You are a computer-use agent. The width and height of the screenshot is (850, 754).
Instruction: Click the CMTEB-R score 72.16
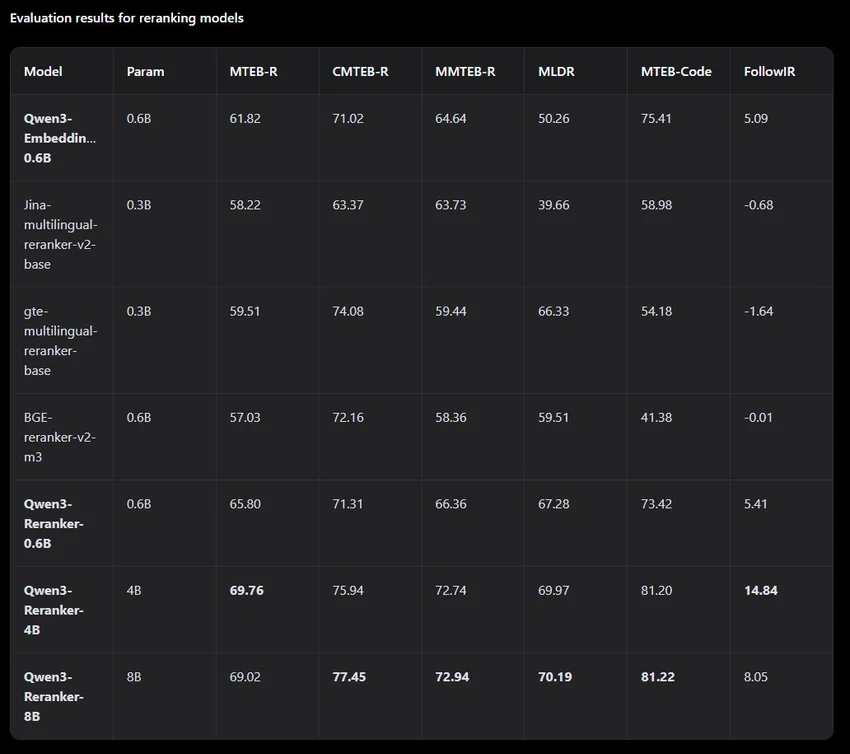348,417
